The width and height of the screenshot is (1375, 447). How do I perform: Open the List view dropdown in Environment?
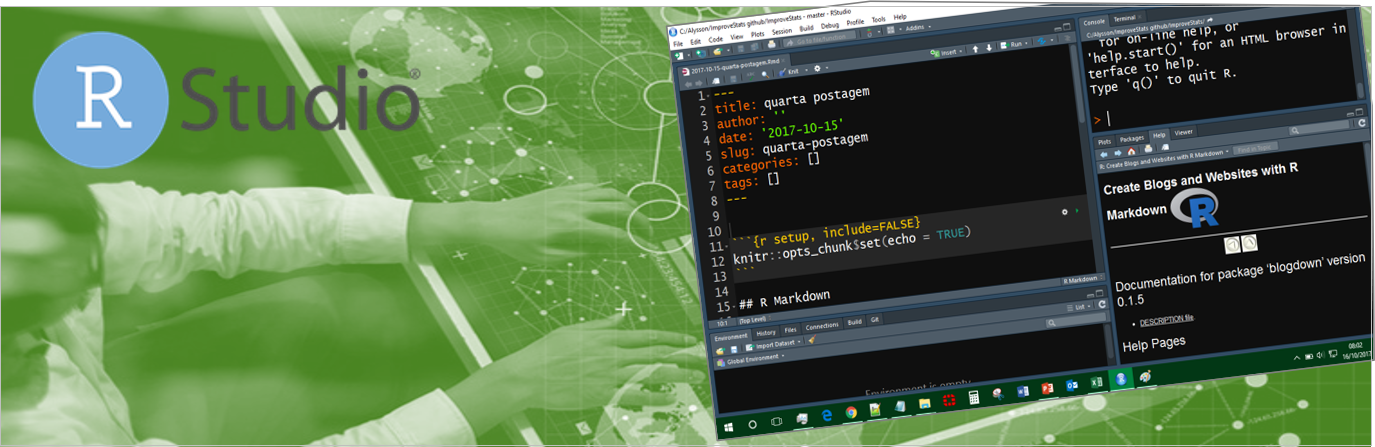coord(1079,307)
